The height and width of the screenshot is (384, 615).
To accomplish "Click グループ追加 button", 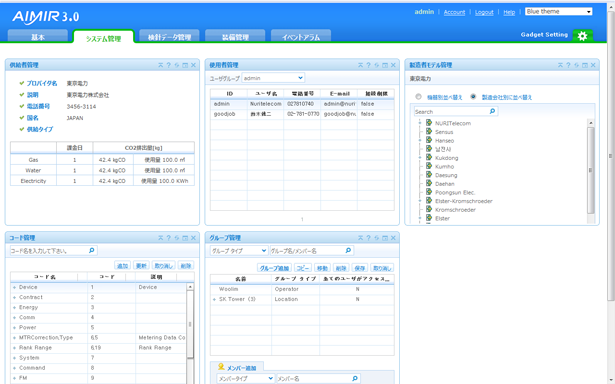I will coord(274,268).
